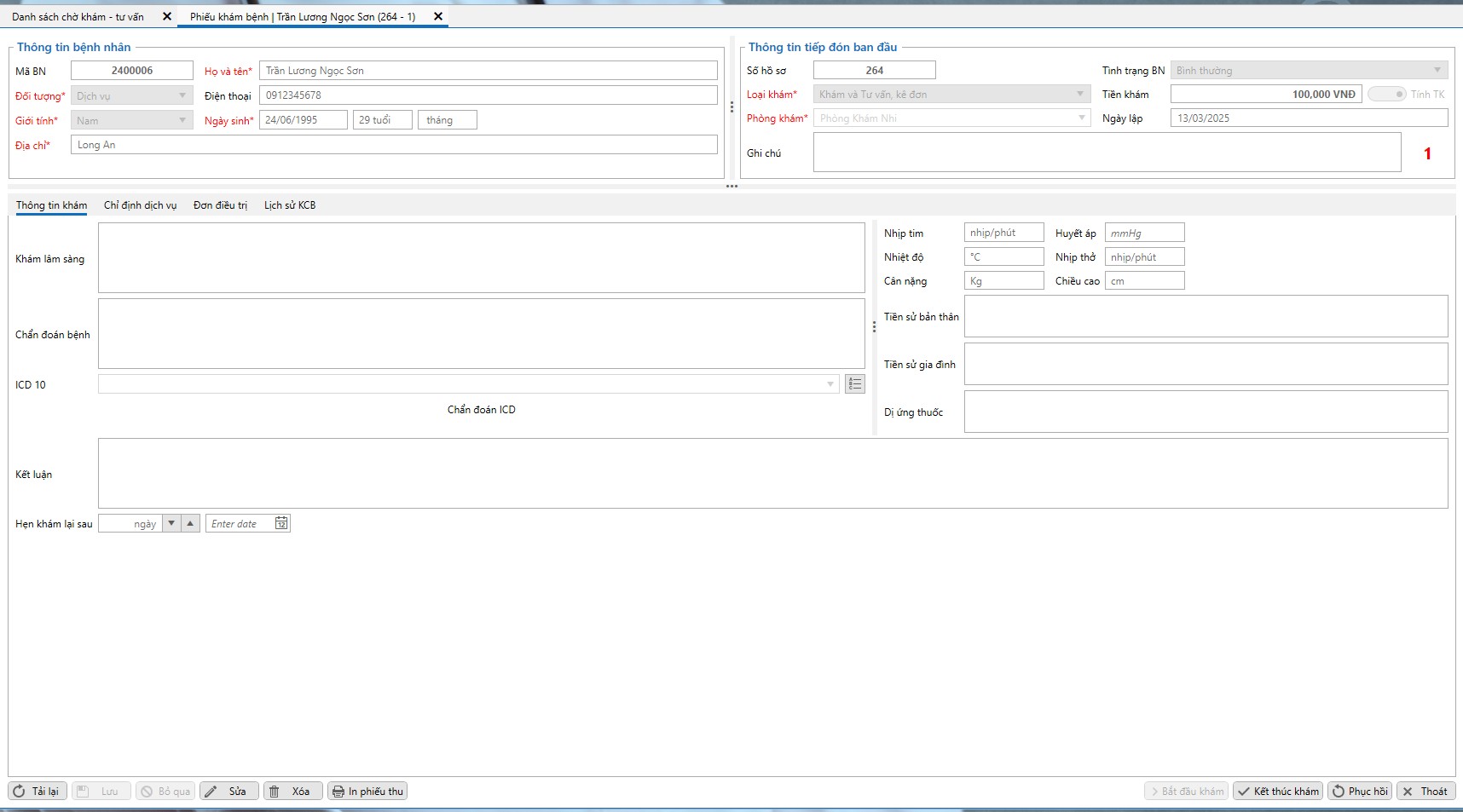Click the Phục hồi restore button

click(x=1360, y=792)
